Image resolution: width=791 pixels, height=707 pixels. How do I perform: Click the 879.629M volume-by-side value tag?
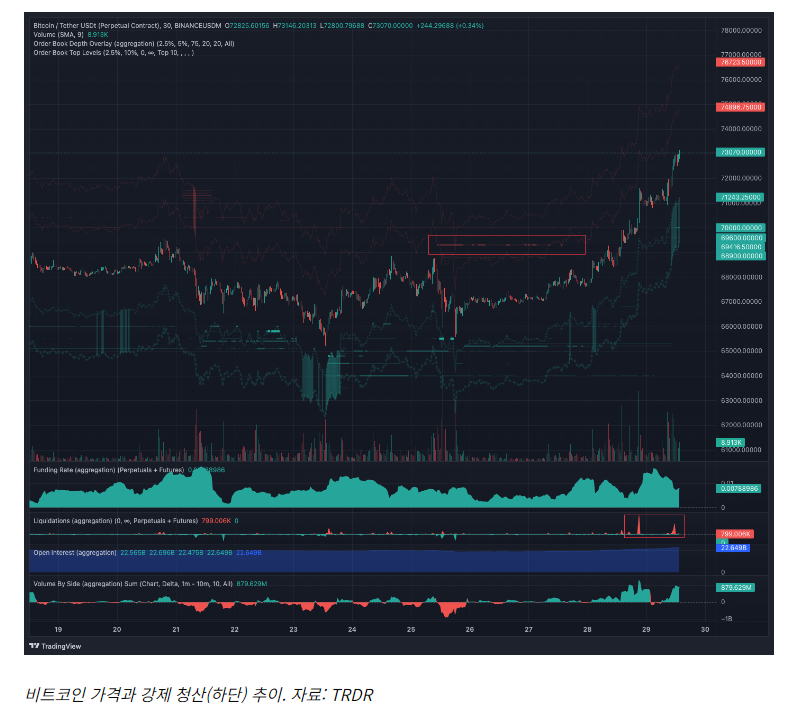735,587
